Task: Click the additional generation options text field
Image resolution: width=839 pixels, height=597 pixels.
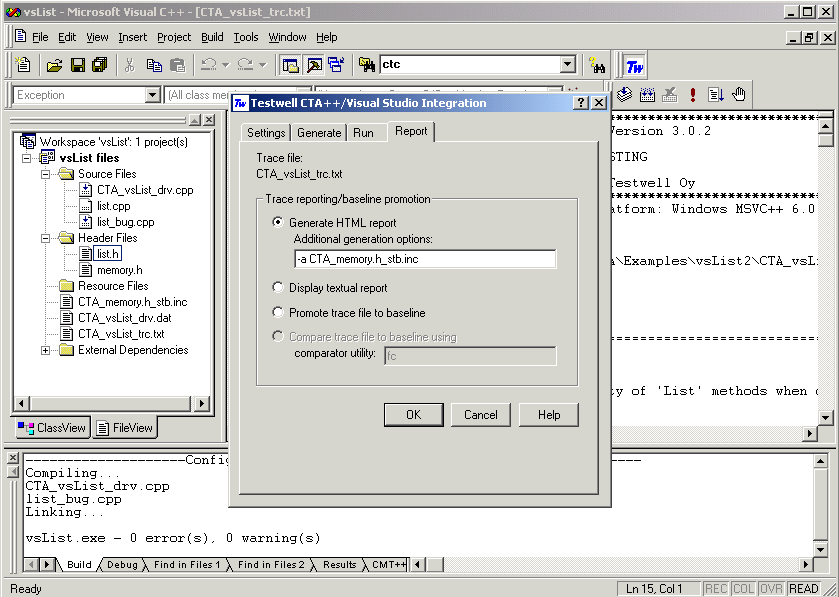Action: (x=424, y=259)
